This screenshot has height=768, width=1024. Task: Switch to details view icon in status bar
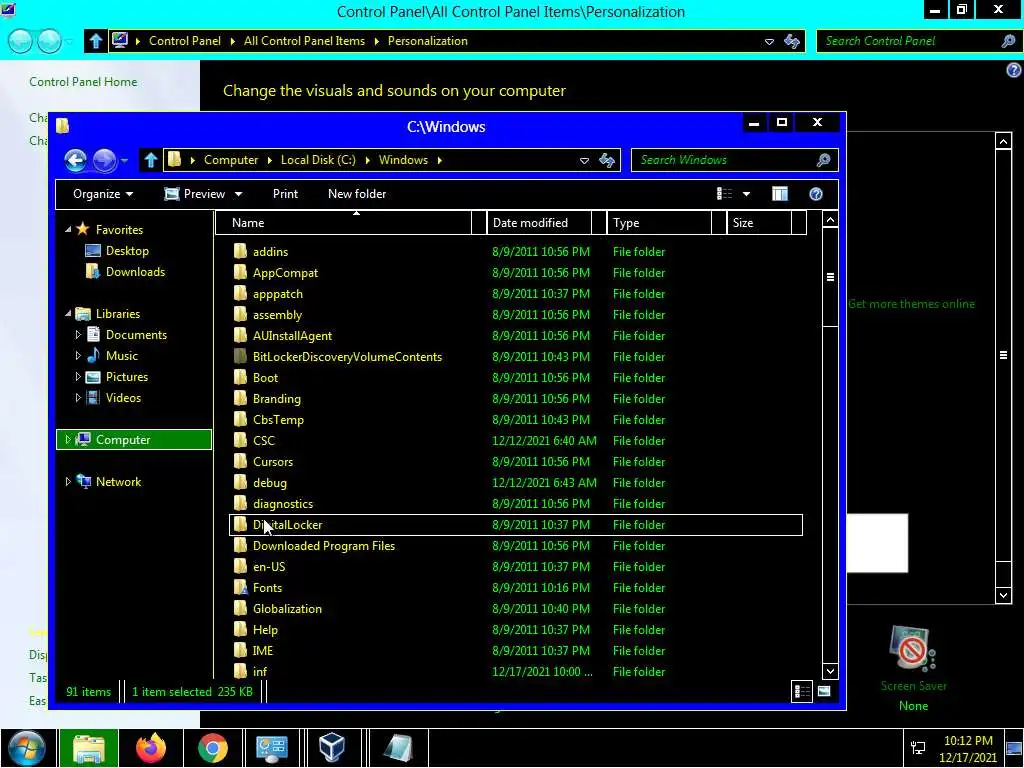(x=802, y=692)
